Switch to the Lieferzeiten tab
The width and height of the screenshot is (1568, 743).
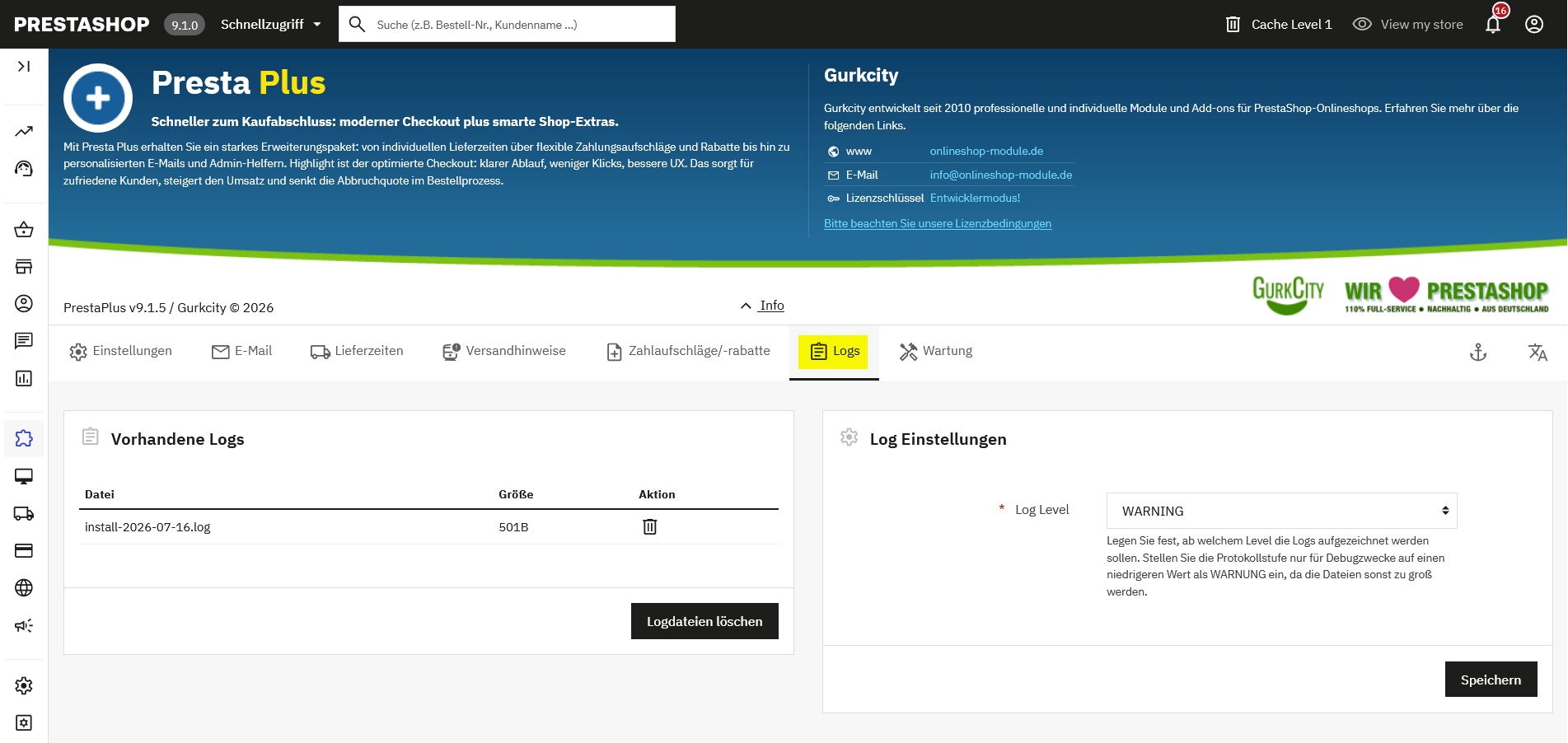click(x=357, y=352)
